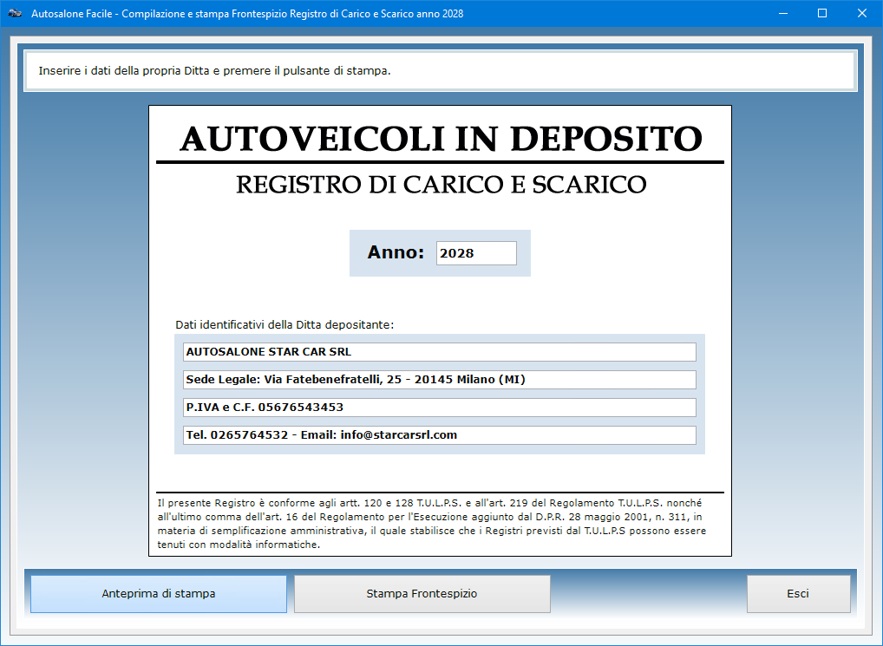
Task: Click the Autosalone Facile app icon in title bar
Action: [15, 14]
